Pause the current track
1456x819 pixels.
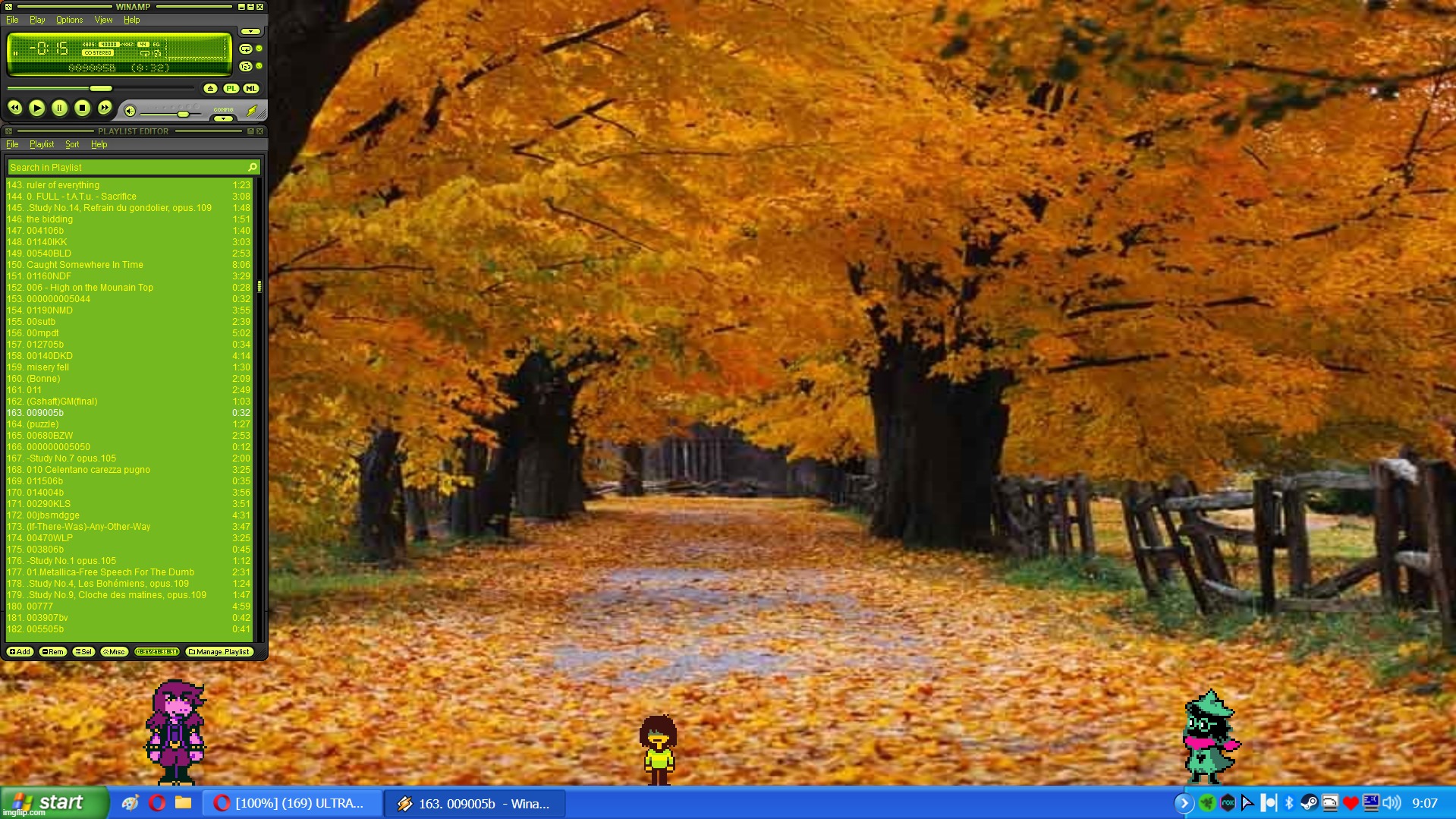(x=59, y=109)
